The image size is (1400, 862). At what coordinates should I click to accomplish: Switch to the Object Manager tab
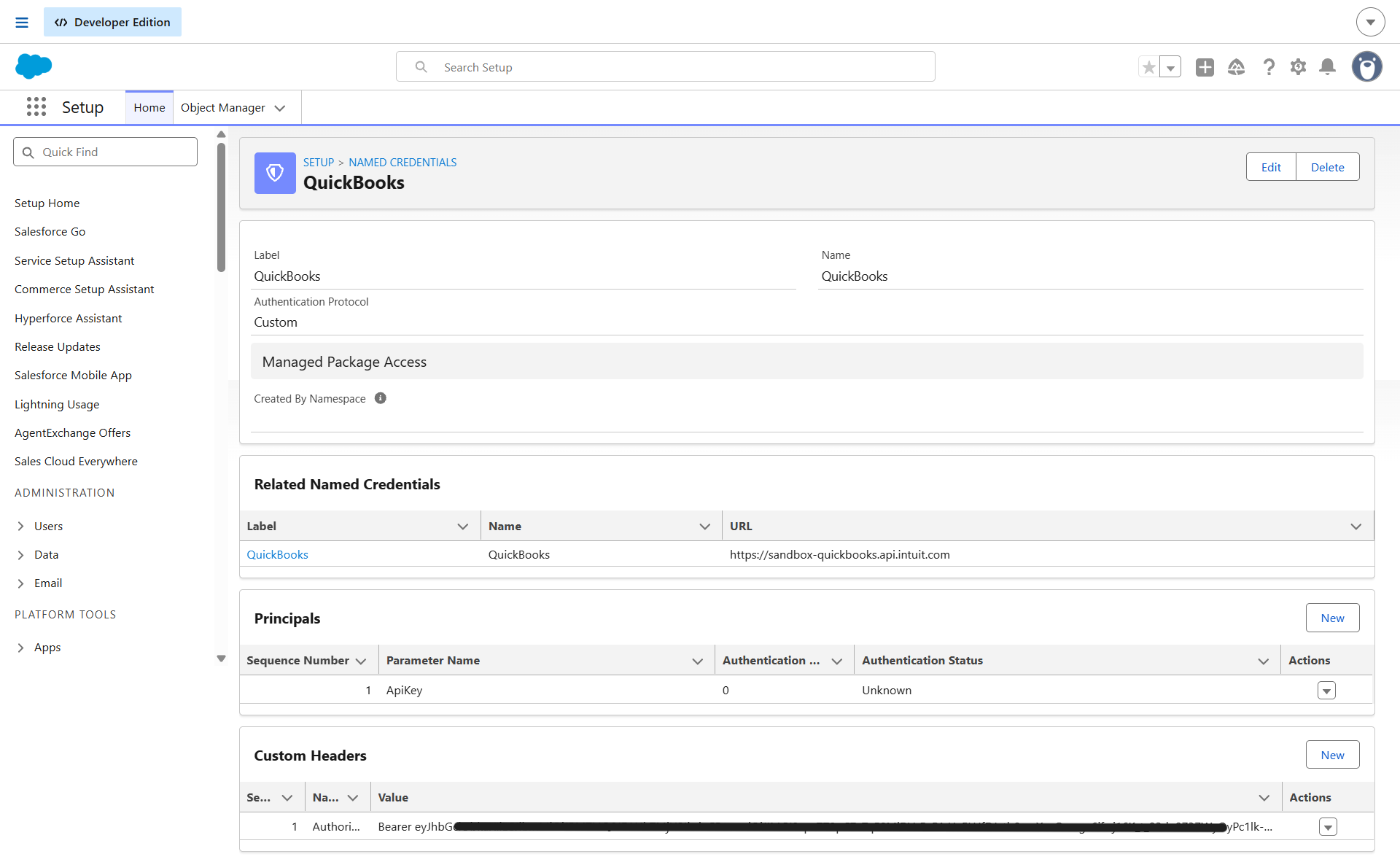coord(223,108)
